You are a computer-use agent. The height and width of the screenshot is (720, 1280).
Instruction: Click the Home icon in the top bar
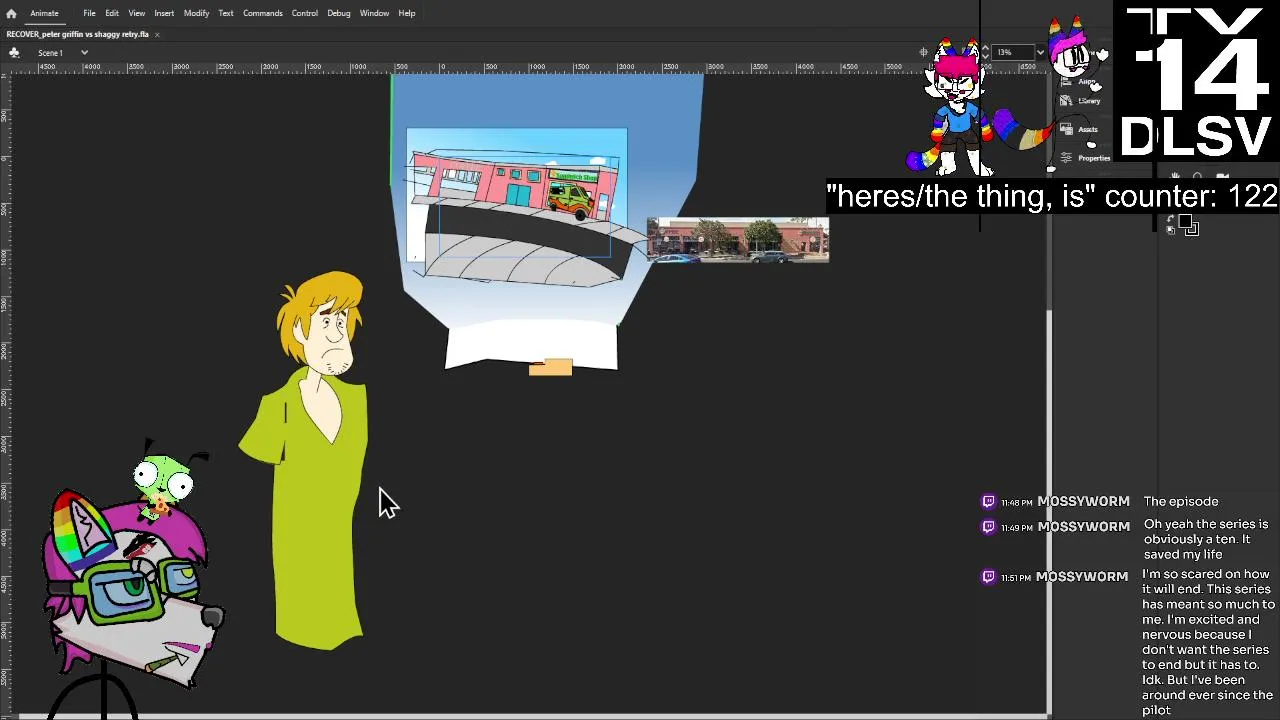(x=11, y=13)
